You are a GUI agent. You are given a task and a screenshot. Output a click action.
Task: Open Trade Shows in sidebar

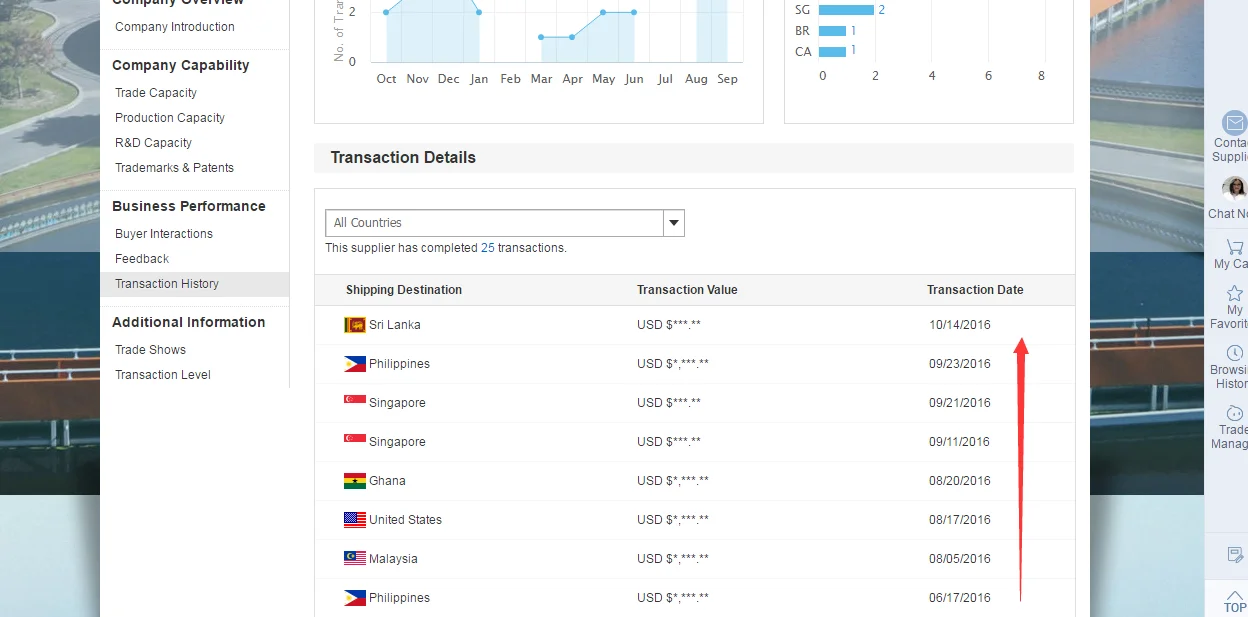pyautogui.click(x=150, y=350)
